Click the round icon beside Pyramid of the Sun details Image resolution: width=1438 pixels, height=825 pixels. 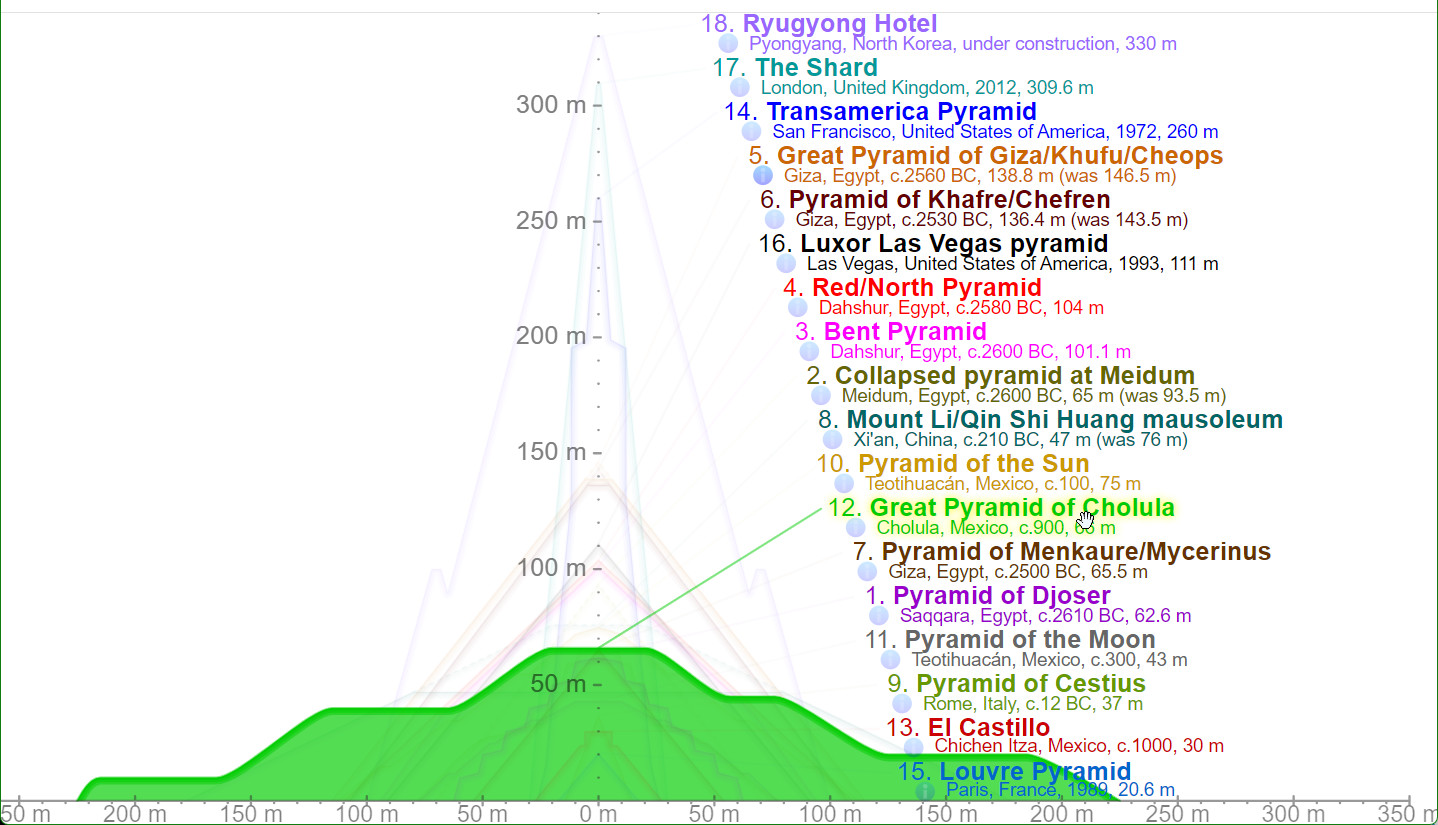(844, 484)
